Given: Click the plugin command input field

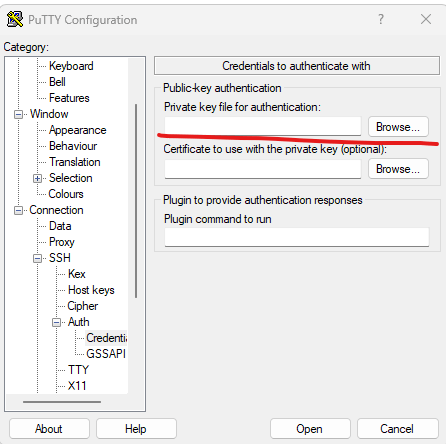Looking at the screenshot, I should pyautogui.click(x=297, y=237).
